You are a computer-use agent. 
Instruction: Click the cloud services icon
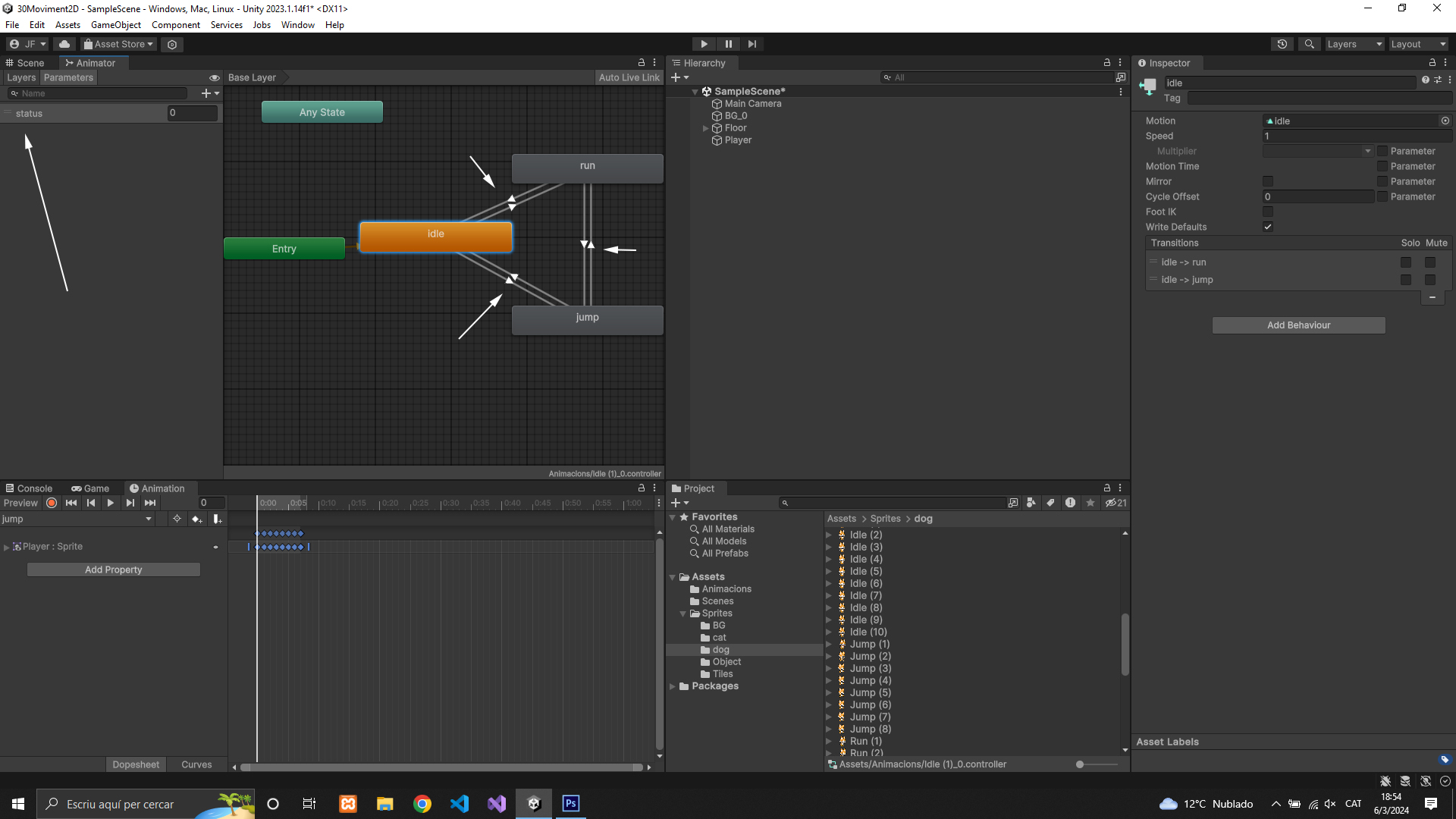(64, 44)
